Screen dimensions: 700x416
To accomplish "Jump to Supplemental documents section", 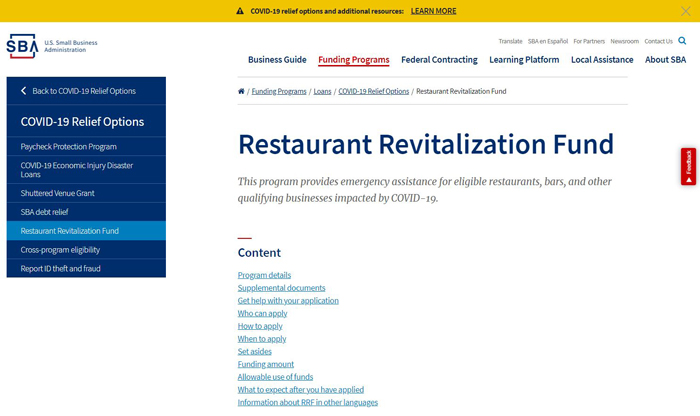I will [x=281, y=288].
